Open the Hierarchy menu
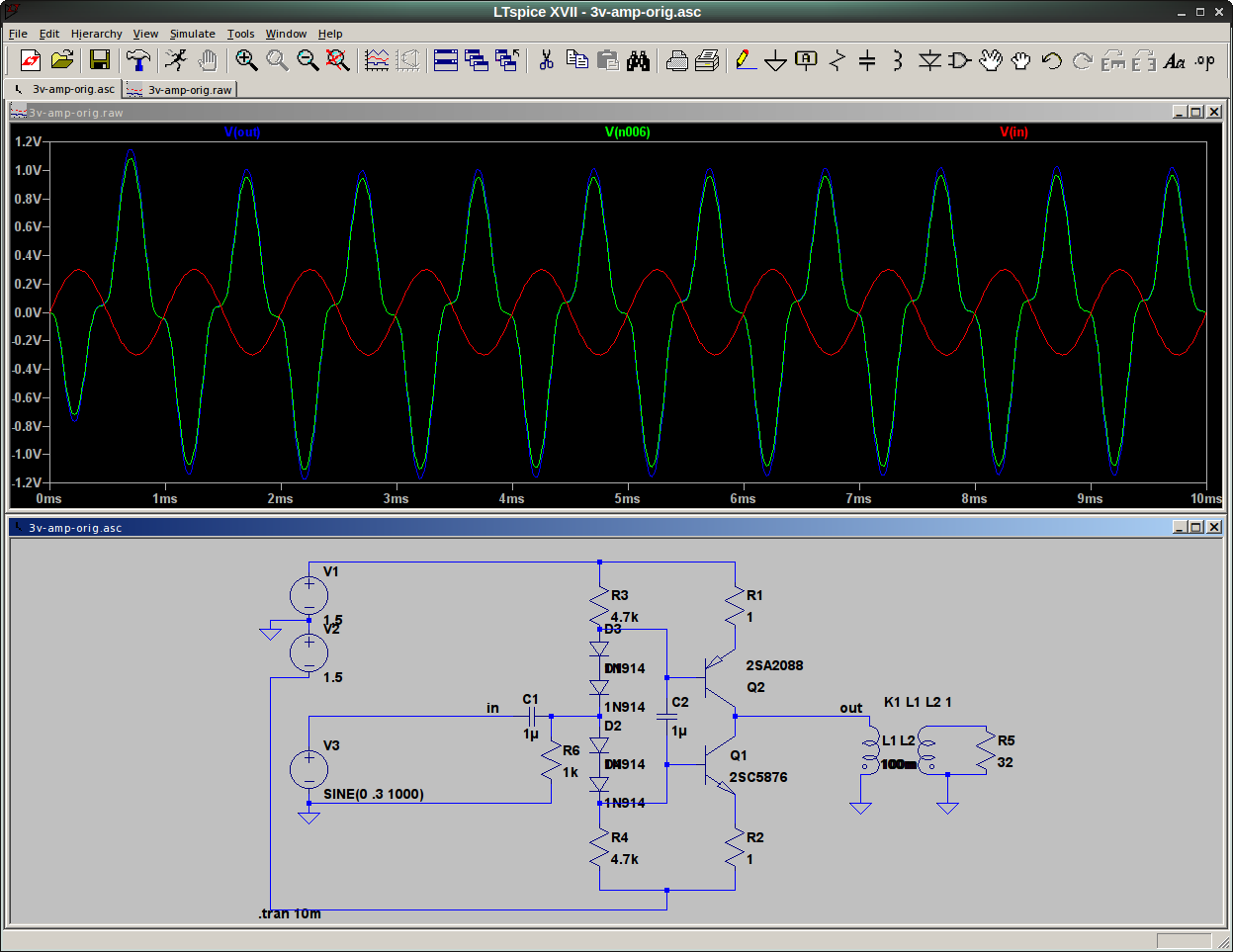Screen dimensions: 1233x952 pyautogui.click(x=97, y=34)
